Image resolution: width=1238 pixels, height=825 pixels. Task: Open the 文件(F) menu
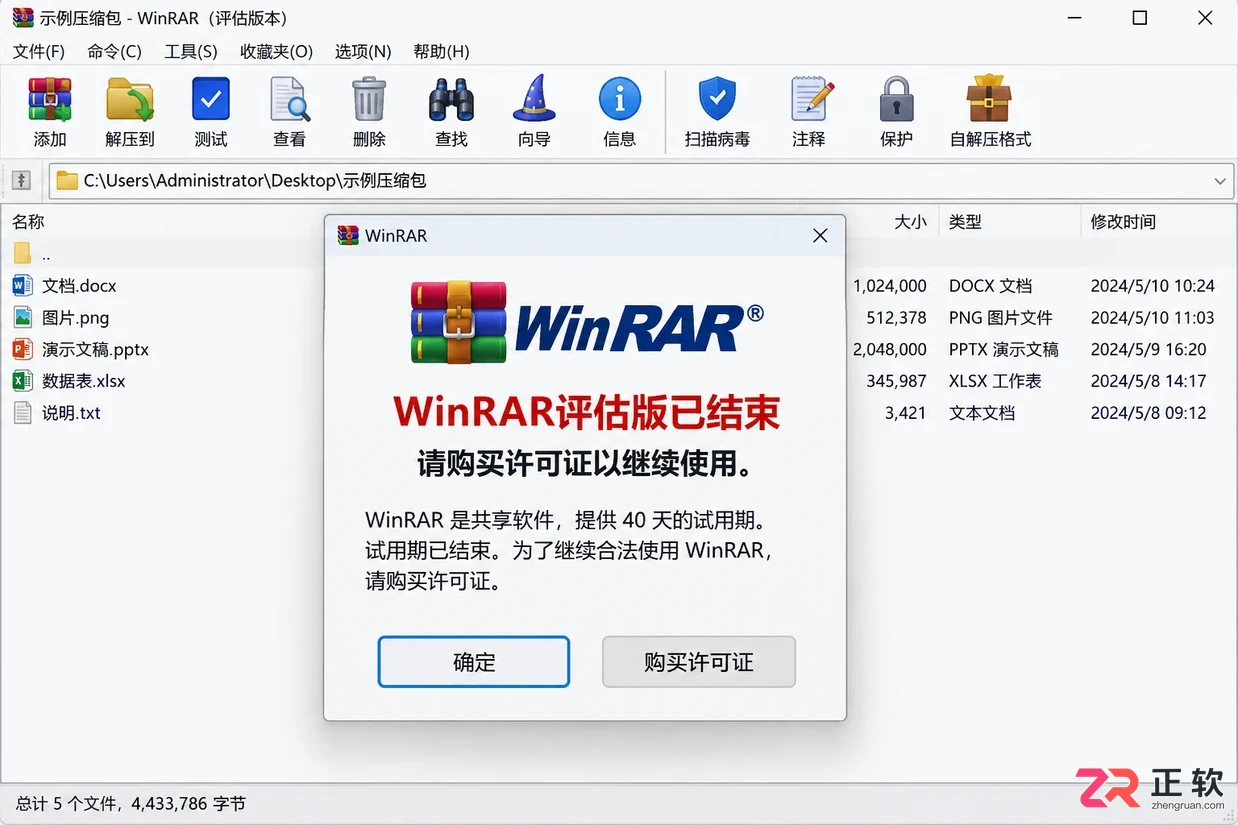point(39,51)
